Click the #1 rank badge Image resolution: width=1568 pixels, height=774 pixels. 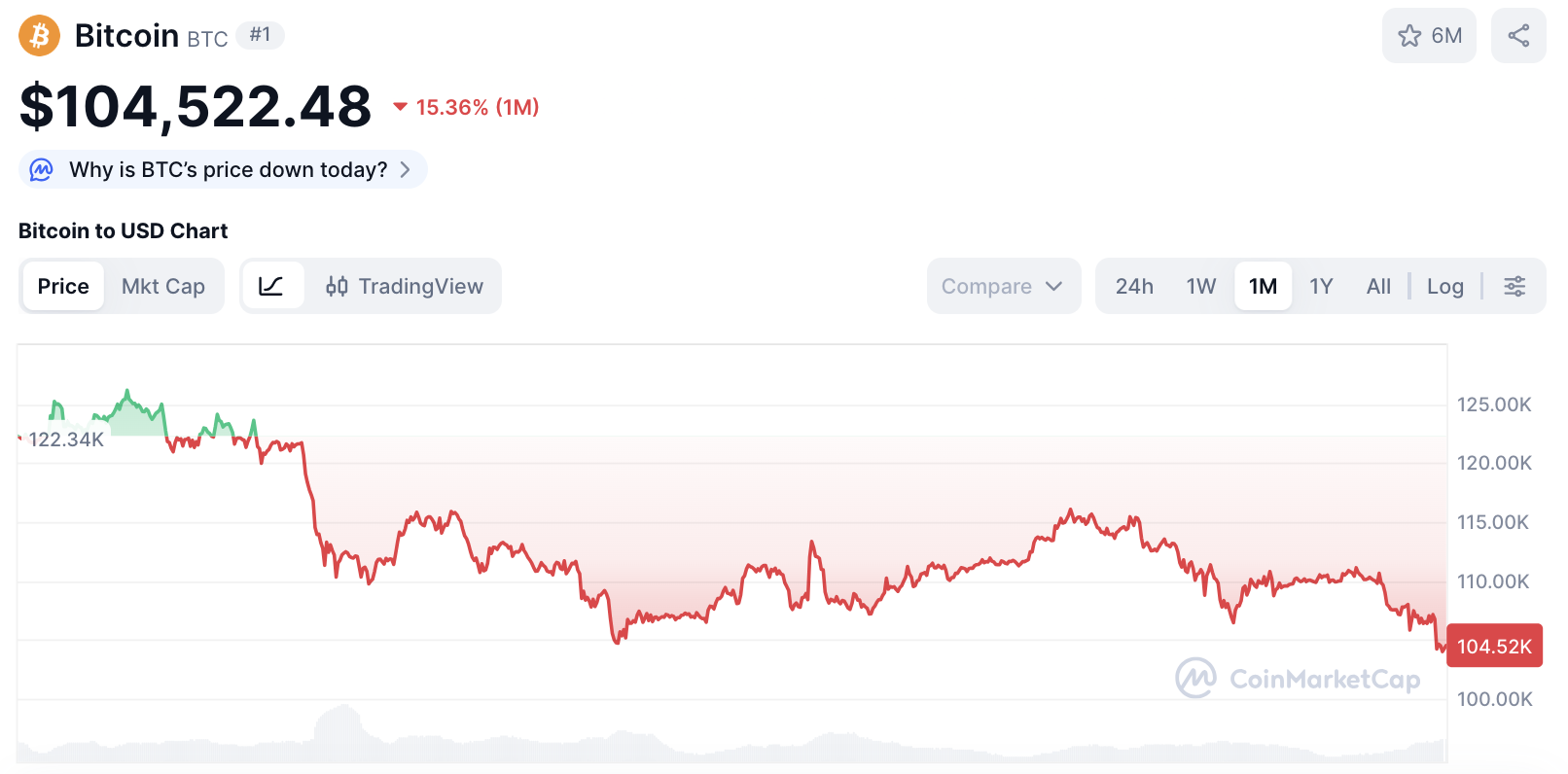[259, 33]
